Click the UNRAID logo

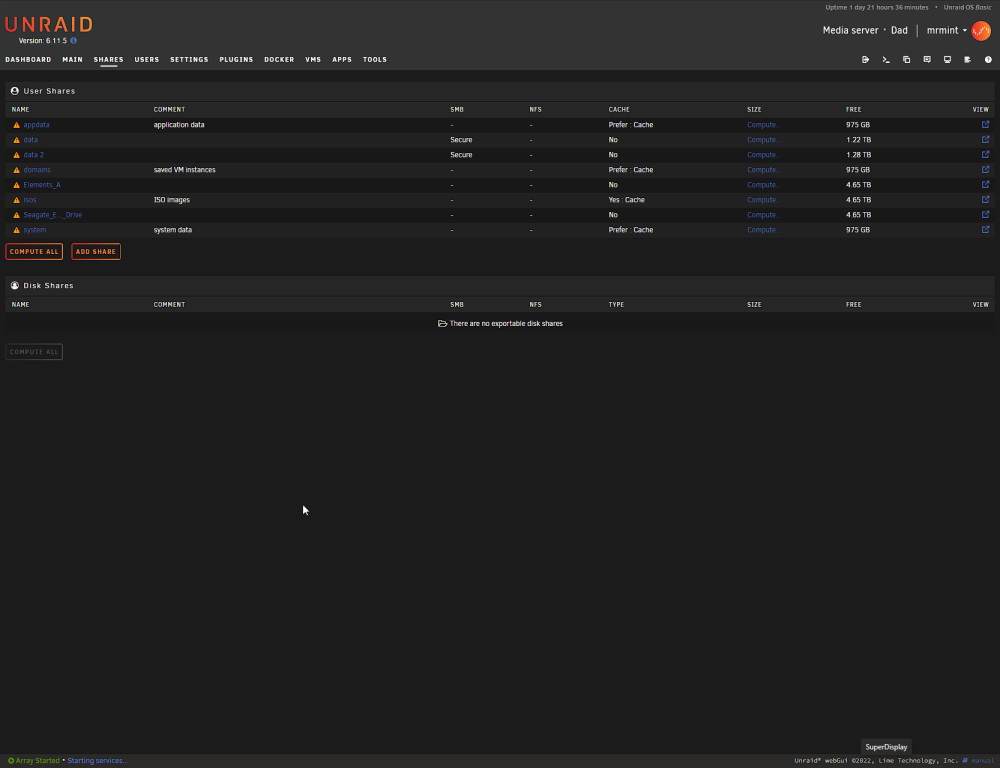[48, 25]
